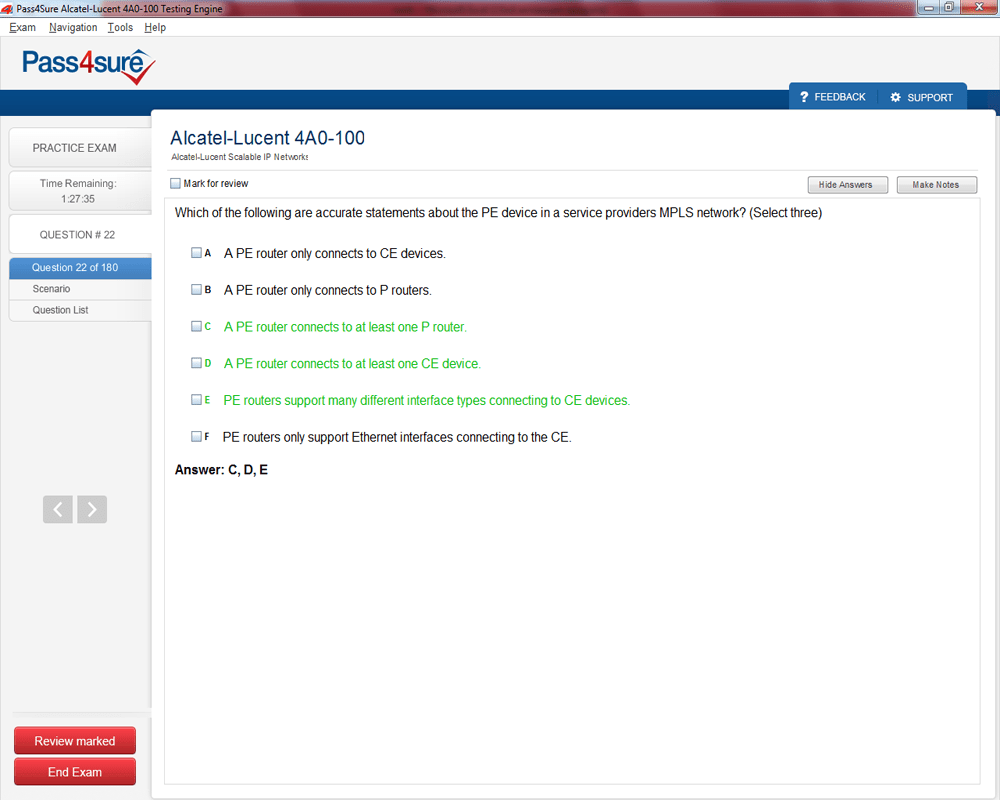This screenshot has height=800, width=1000.
Task: Click the Review marked button
Action: click(75, 741)
